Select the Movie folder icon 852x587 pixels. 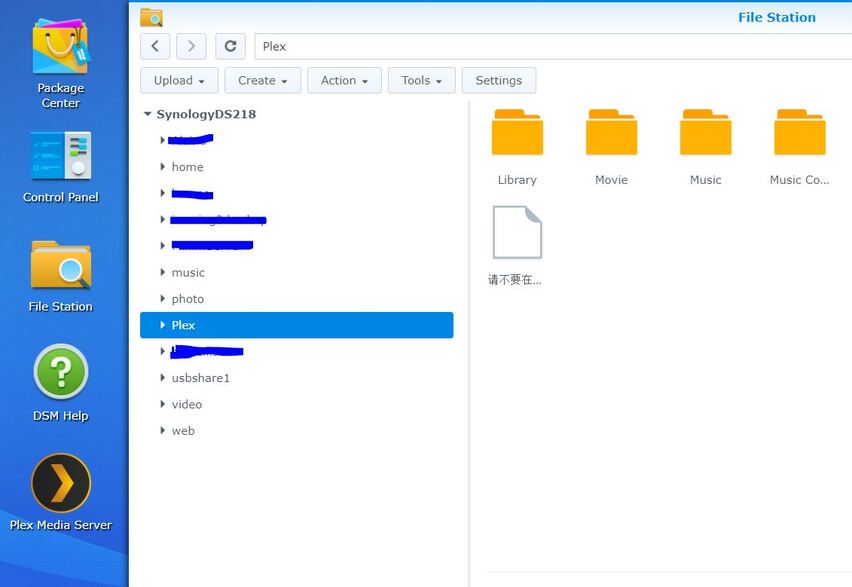click(611, 132)
